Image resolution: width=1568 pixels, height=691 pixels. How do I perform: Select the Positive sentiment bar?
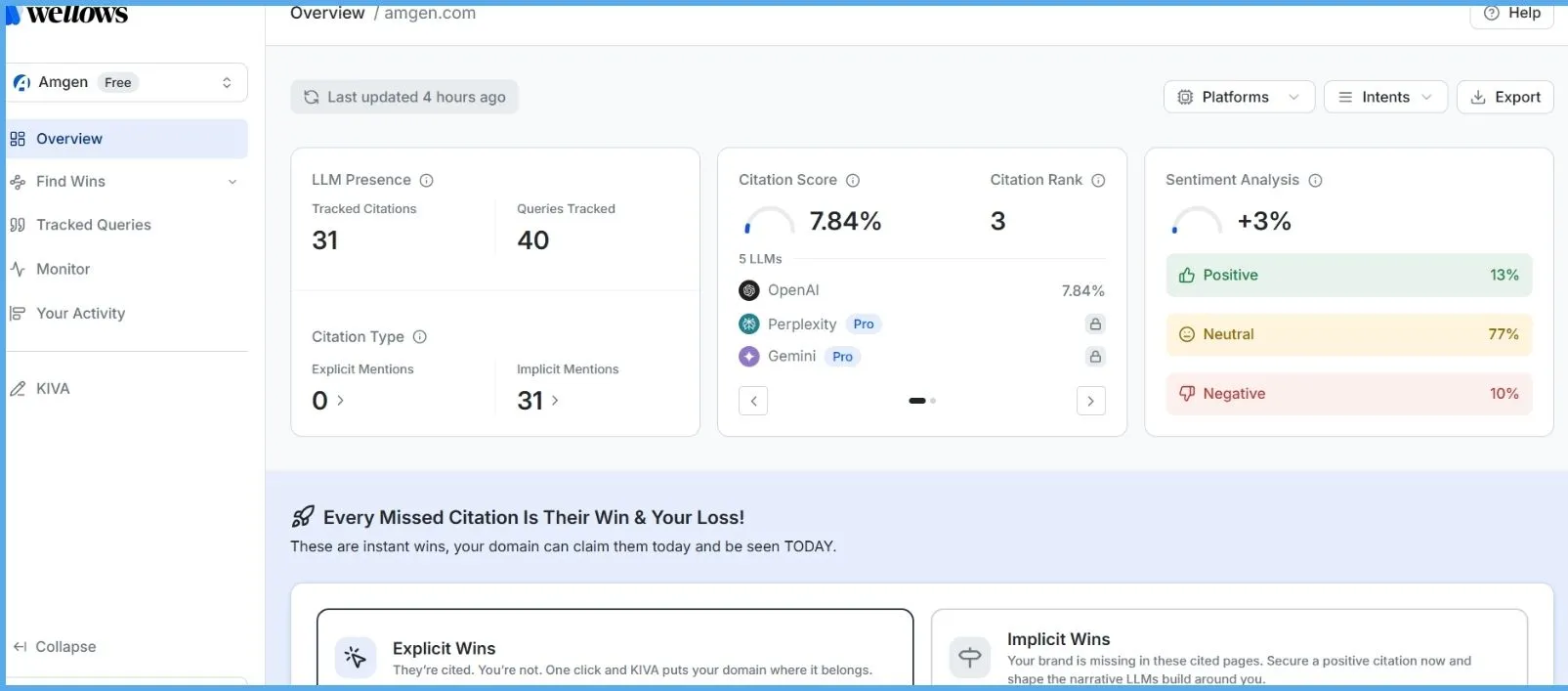pyautogui.click(x=1348, y=276)
